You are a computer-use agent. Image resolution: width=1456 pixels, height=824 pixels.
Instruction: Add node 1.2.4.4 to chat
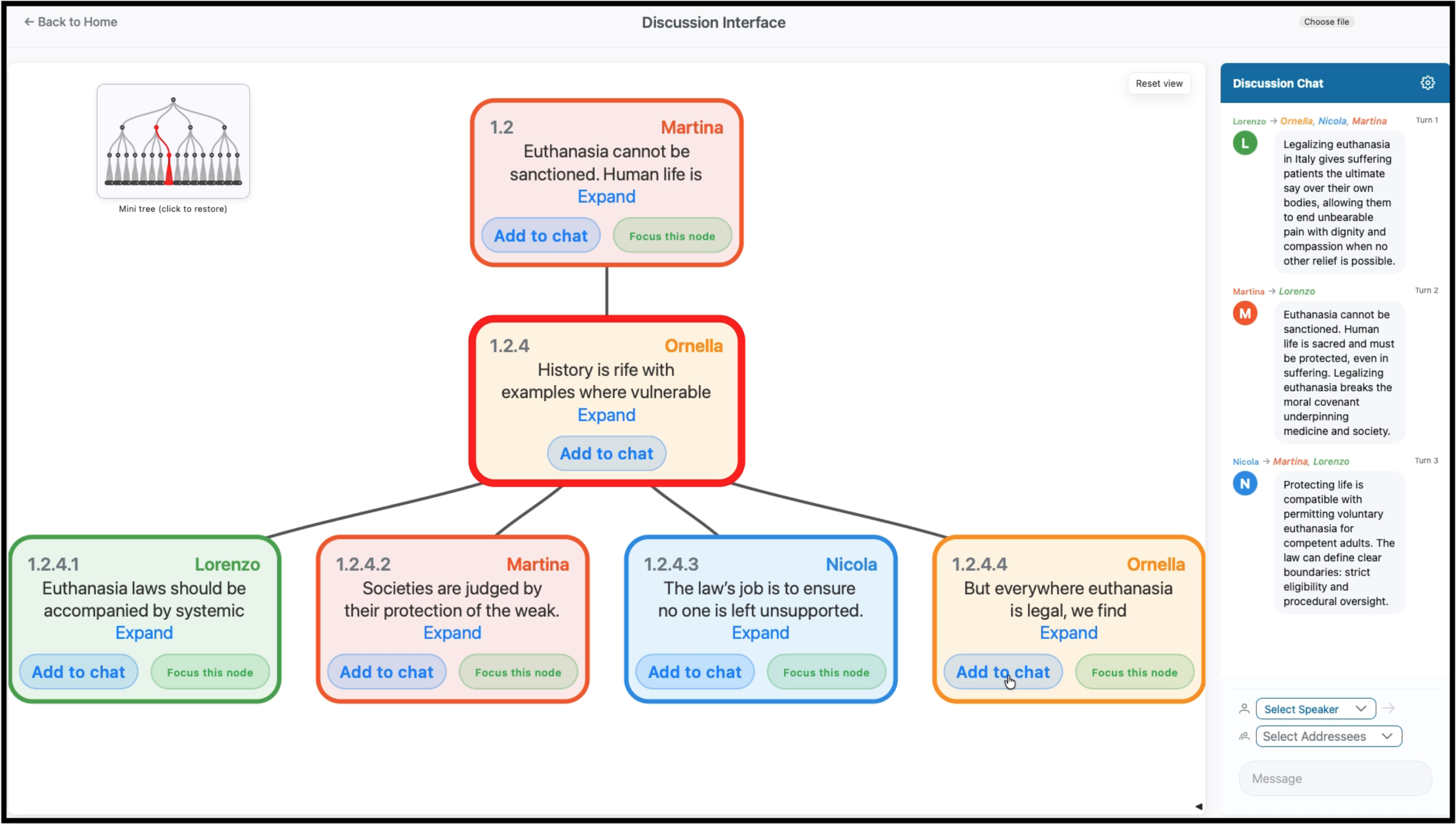point(1002,672)
